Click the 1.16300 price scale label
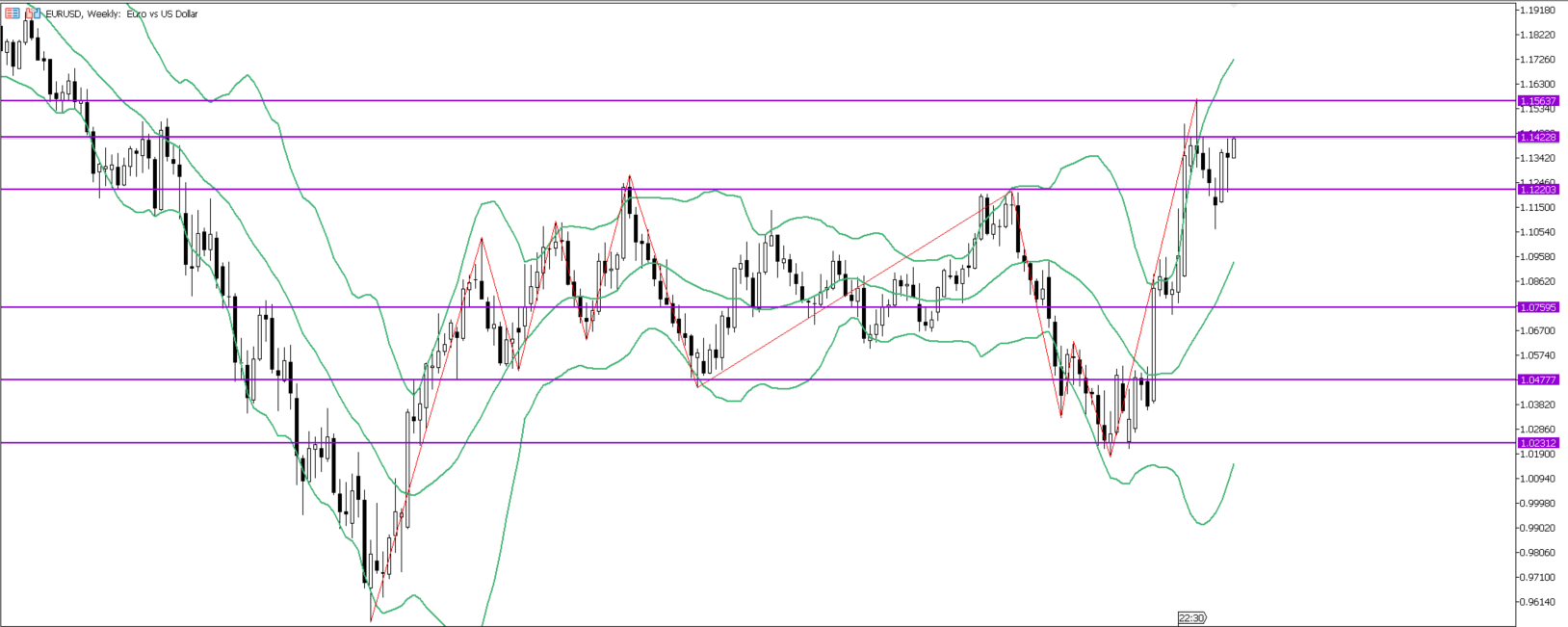This screenshot has width=1568, height=627. click(1537, 85)
